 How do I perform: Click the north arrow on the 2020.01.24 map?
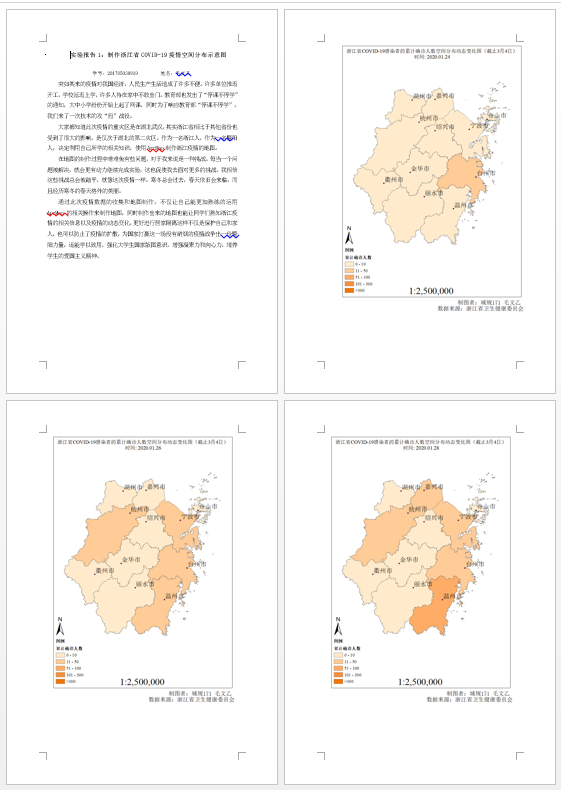coord(349,235)
